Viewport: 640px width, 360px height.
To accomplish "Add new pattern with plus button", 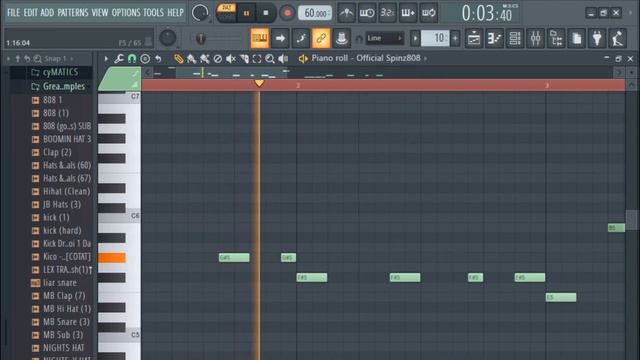I will coord(455,38).
